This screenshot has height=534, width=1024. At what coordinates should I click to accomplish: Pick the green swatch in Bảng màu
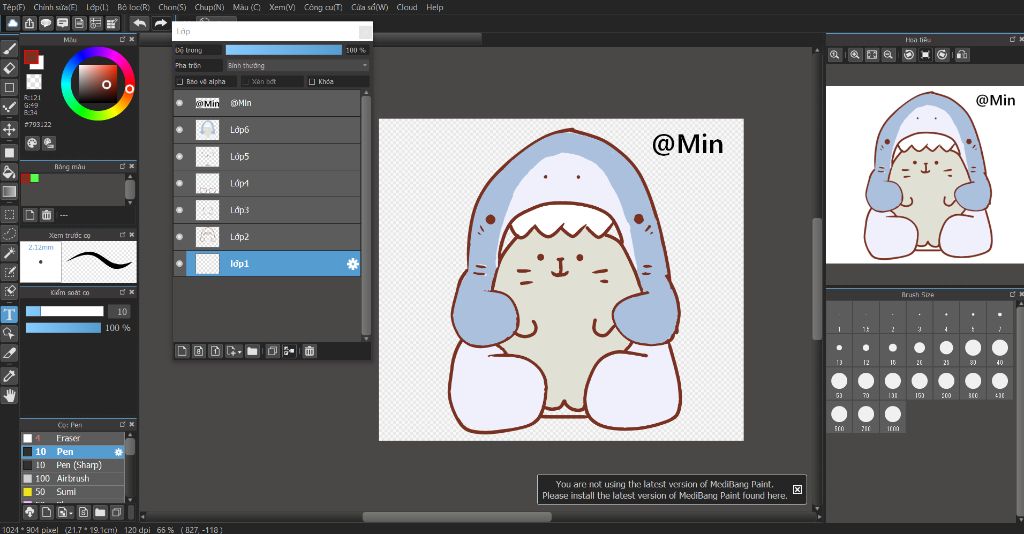(35, 178)
